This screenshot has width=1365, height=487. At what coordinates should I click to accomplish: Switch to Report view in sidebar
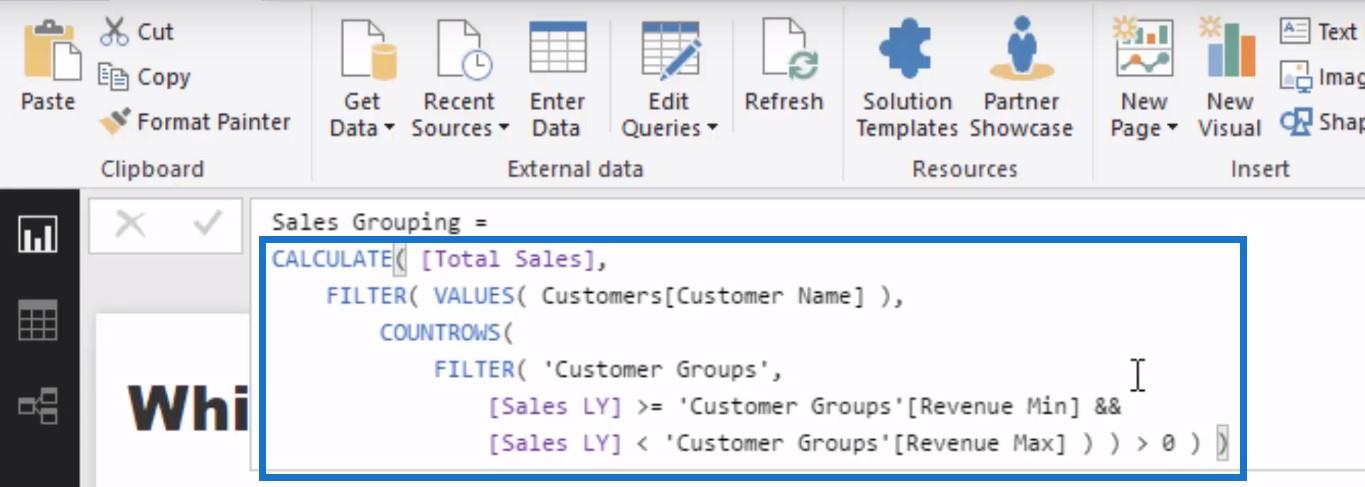pos(38,236)
